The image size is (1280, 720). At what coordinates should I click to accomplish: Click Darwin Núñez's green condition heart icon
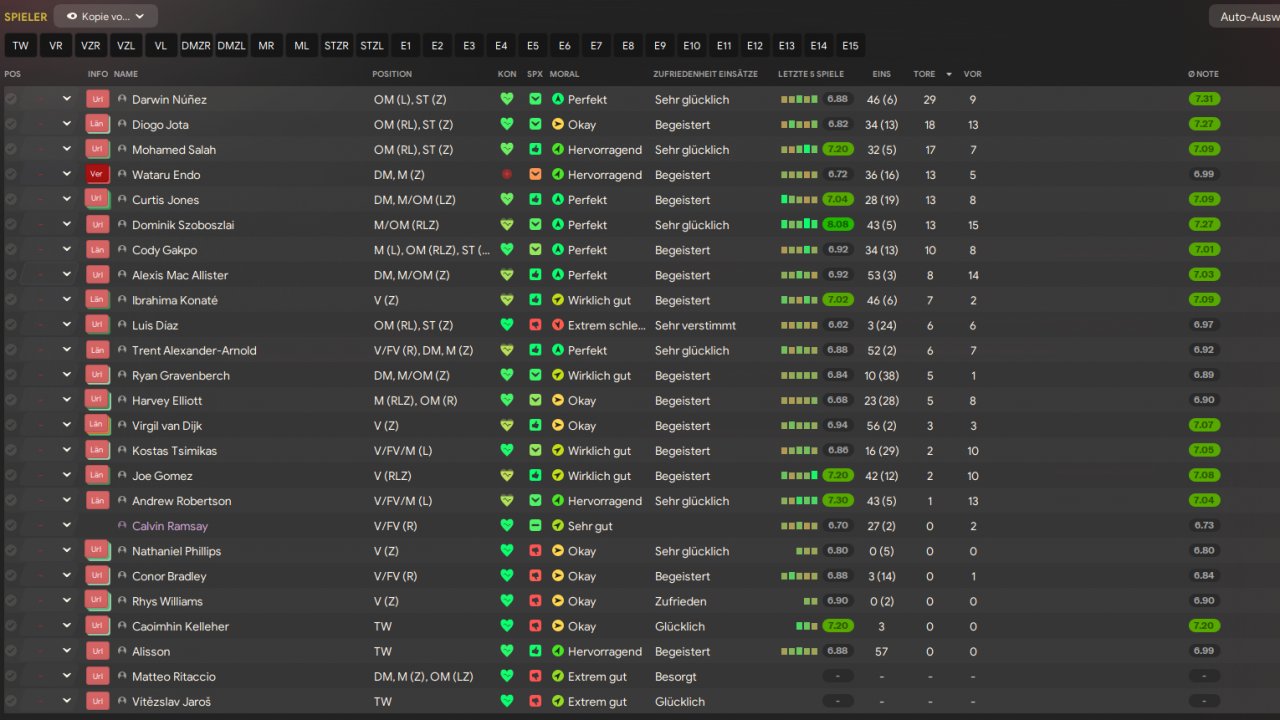click(x=507, y=99)
